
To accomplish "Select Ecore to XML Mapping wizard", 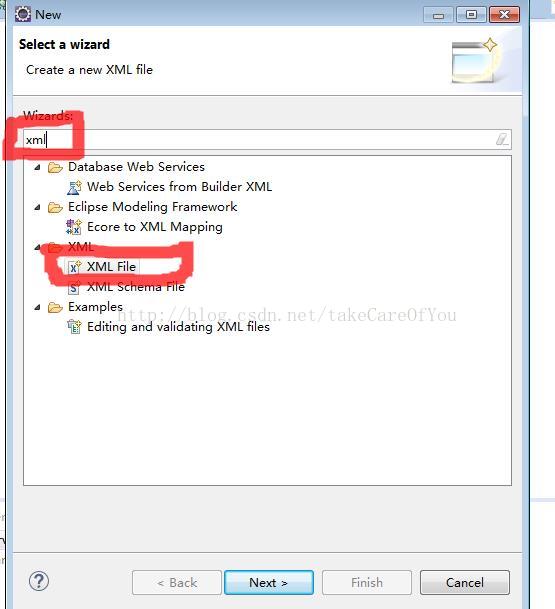I will click(x=155, y=227).
